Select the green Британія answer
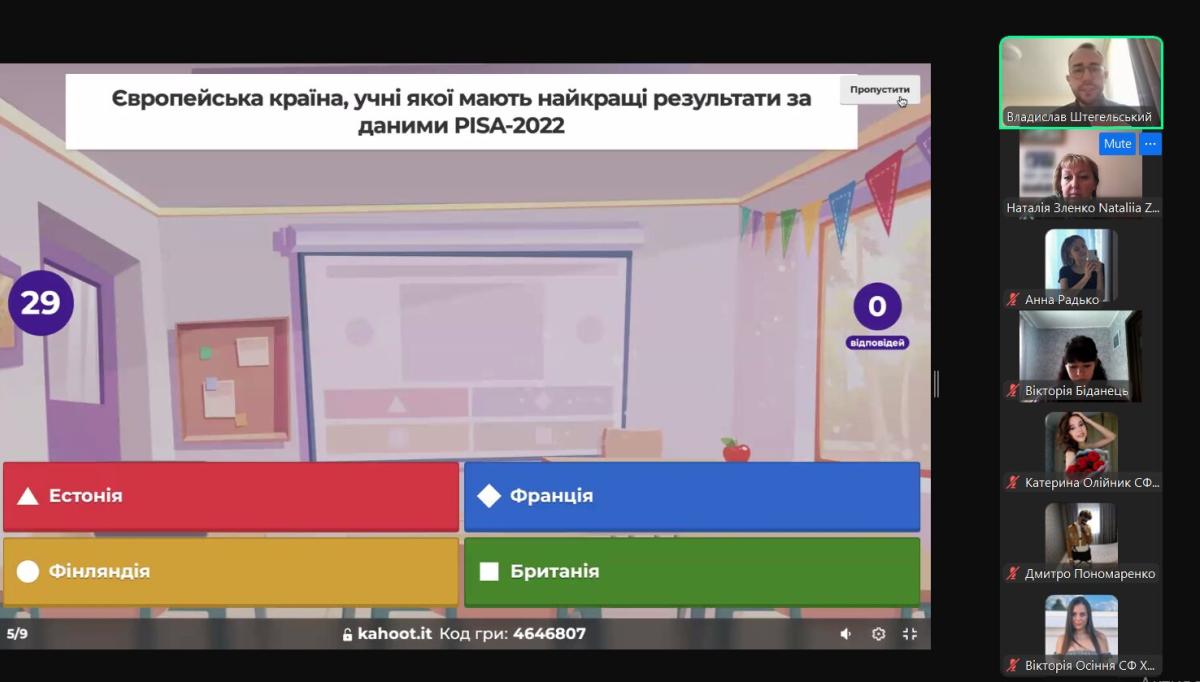1200x682 pixels. (x=692, y=572)
